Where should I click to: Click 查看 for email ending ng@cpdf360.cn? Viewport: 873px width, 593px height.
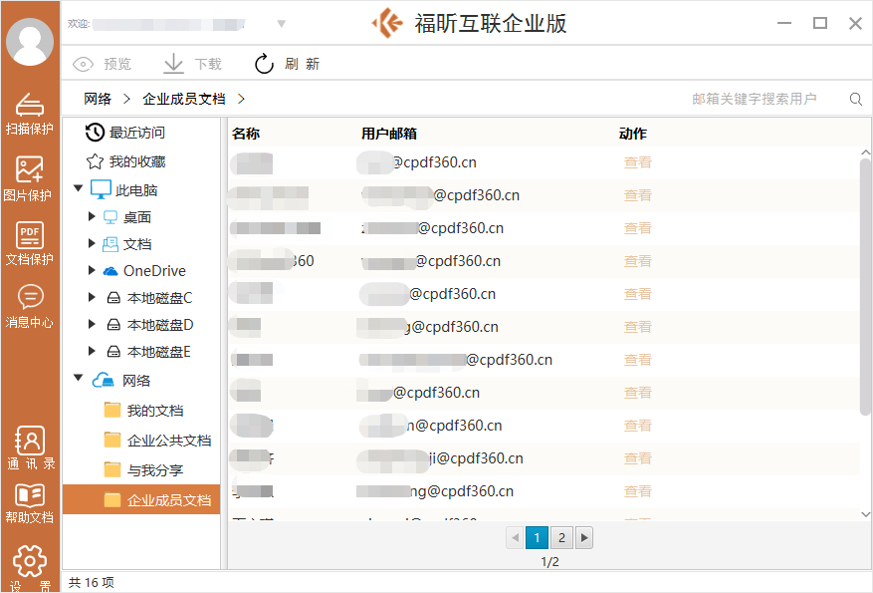pos(637,491)
